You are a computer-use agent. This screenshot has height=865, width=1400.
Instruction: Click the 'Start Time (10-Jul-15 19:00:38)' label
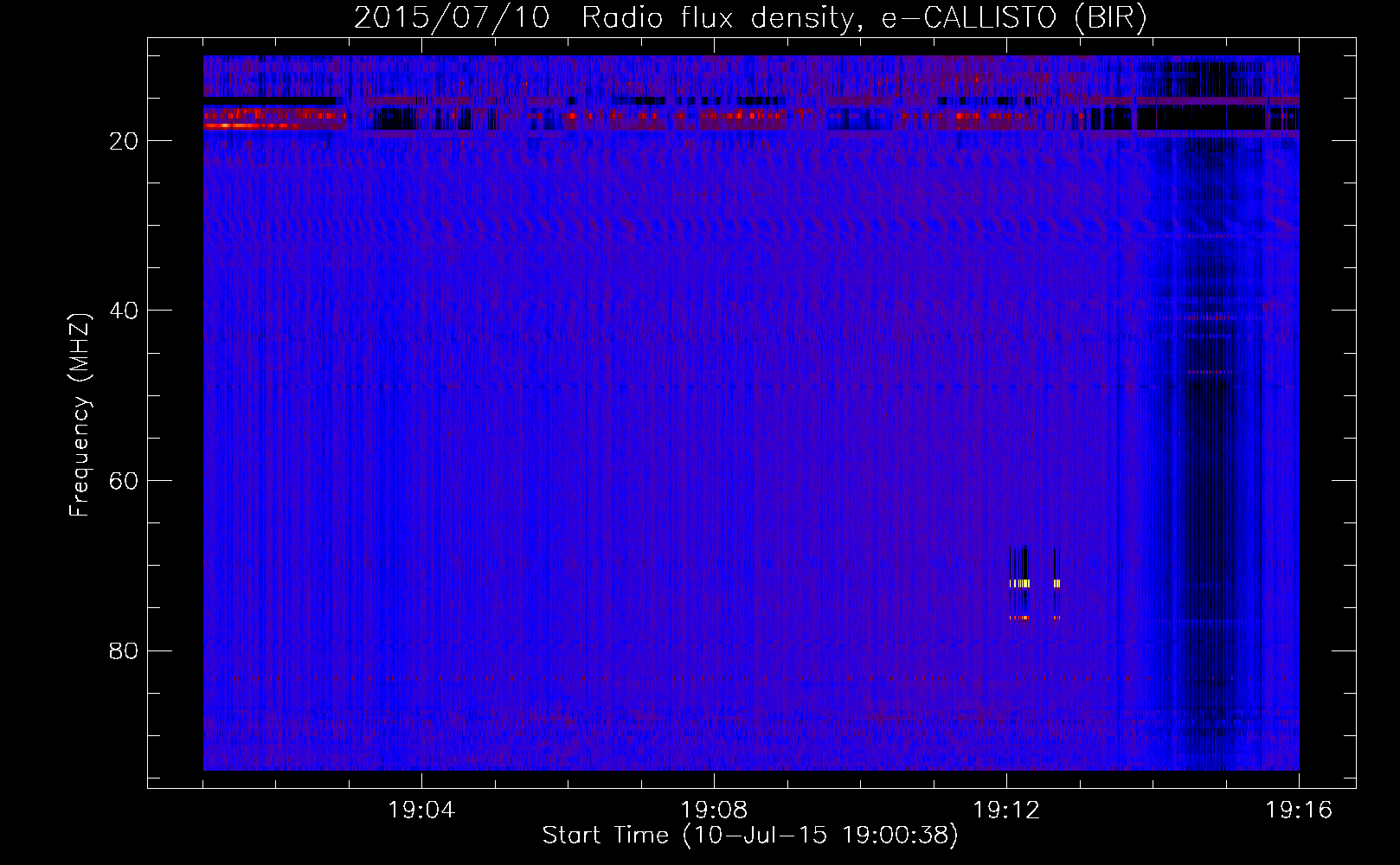[750, 836]
